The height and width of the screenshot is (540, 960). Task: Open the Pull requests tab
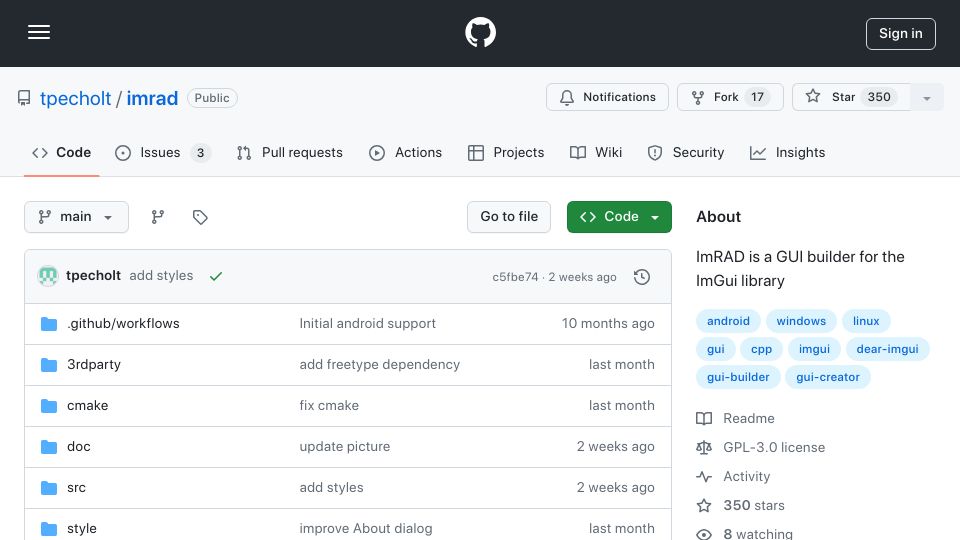coord(290,152)
